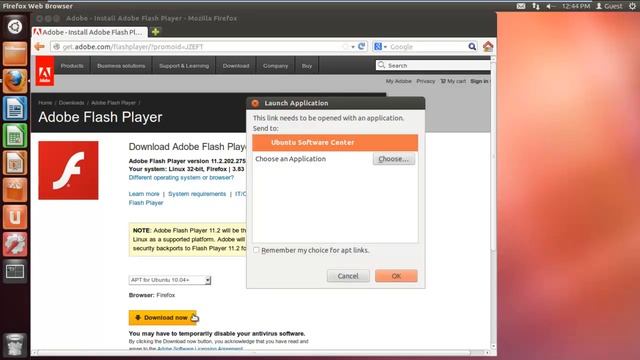Open the Buy menu

click(307, 66)
